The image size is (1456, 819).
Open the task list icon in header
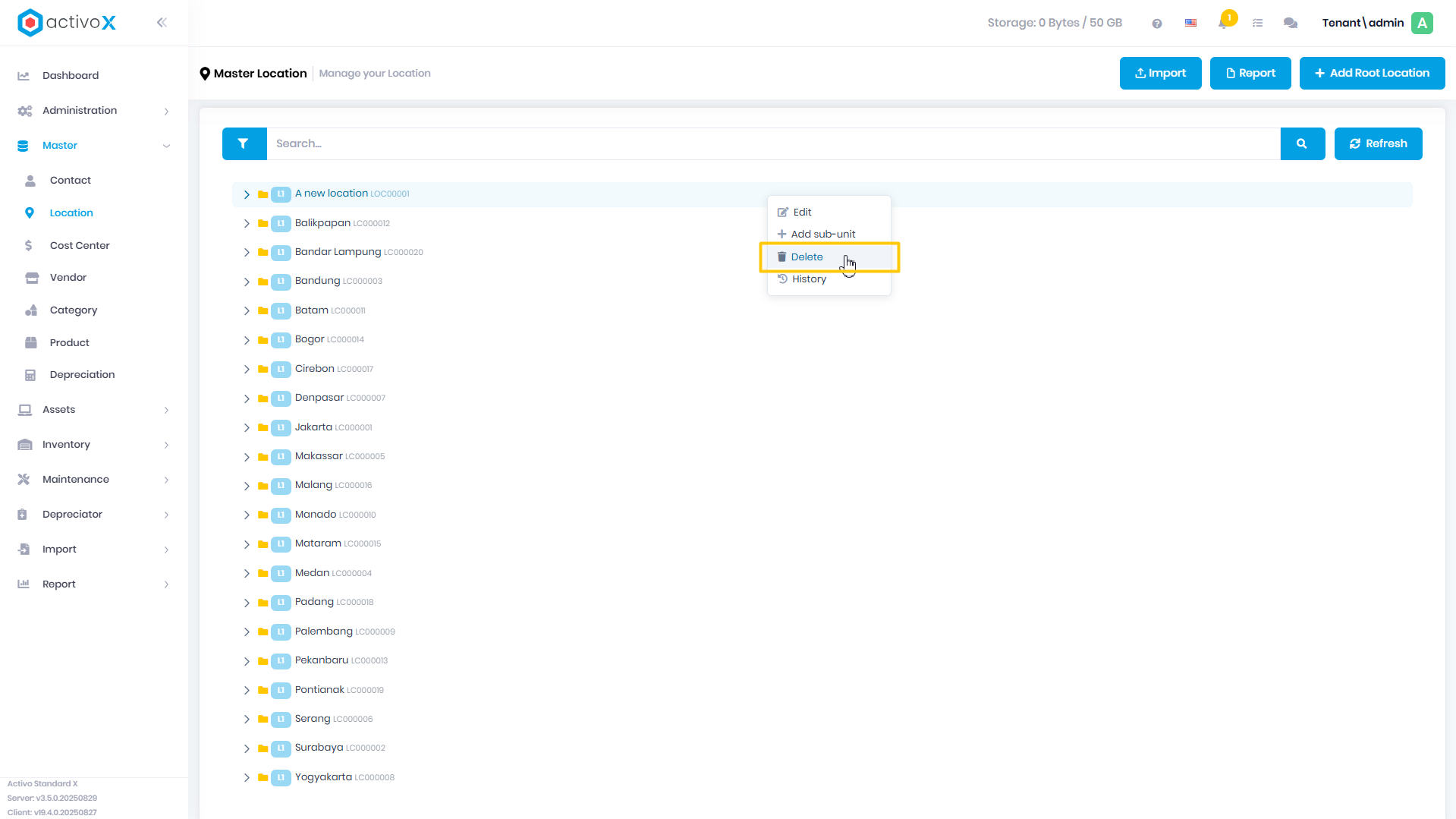click(1258, 24)
